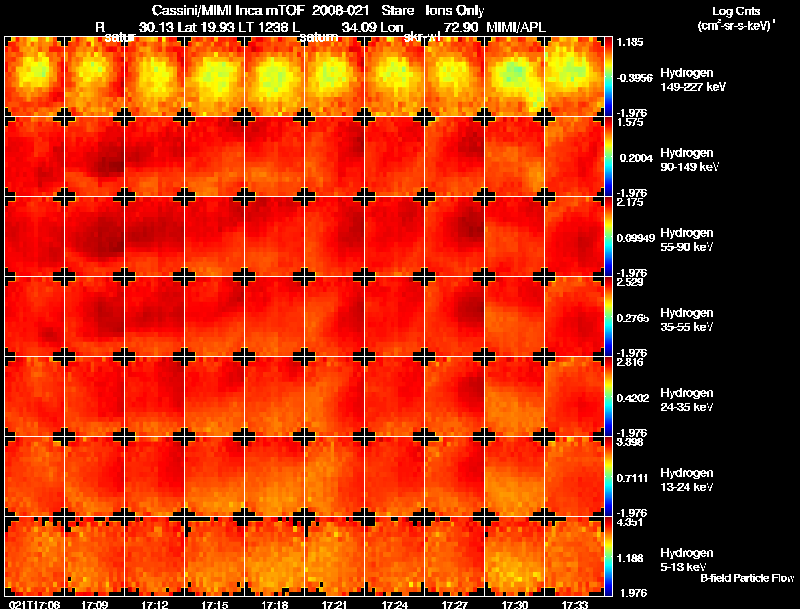This screenshot has width=800, height=609.
Task: Click the color bar beside Hydrogen 13-24 keV
Action: [608, 477]
